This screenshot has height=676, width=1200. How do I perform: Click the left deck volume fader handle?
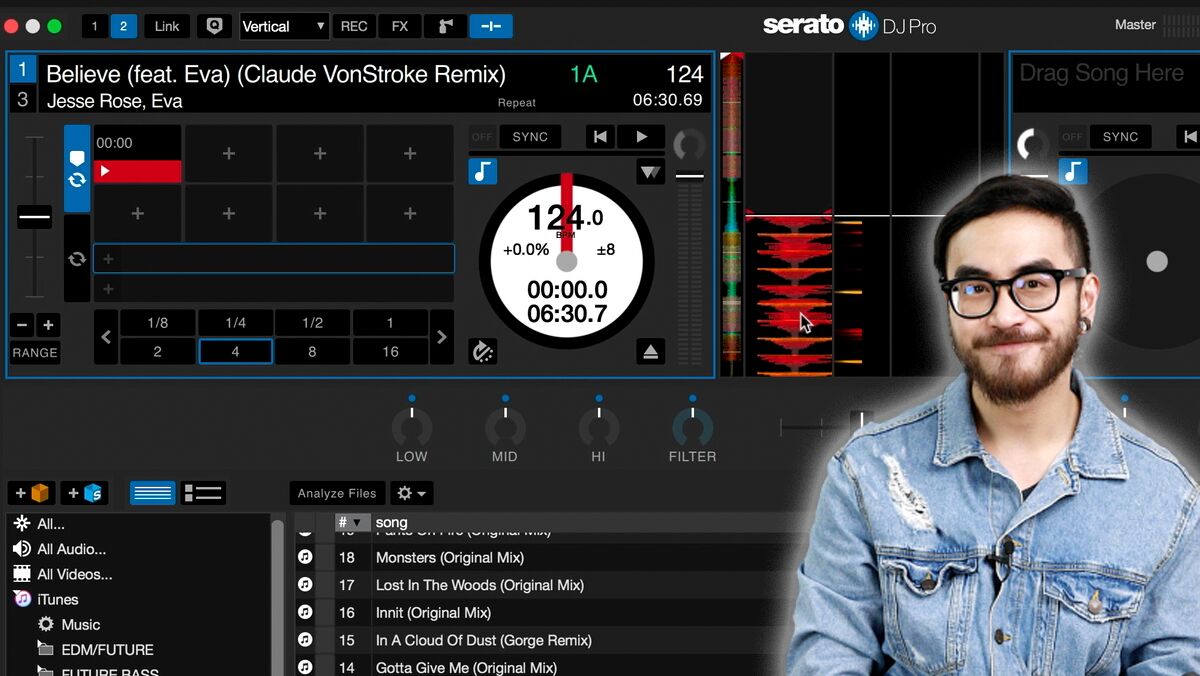point(689,176)
